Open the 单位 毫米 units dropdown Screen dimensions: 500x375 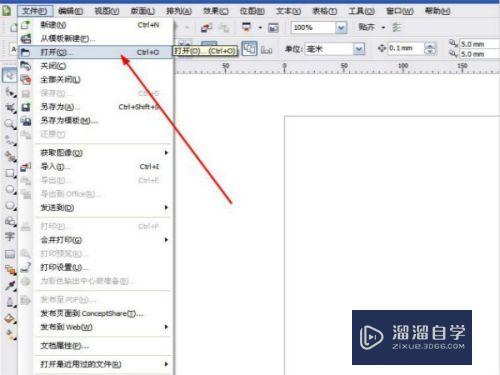(359, 49)
